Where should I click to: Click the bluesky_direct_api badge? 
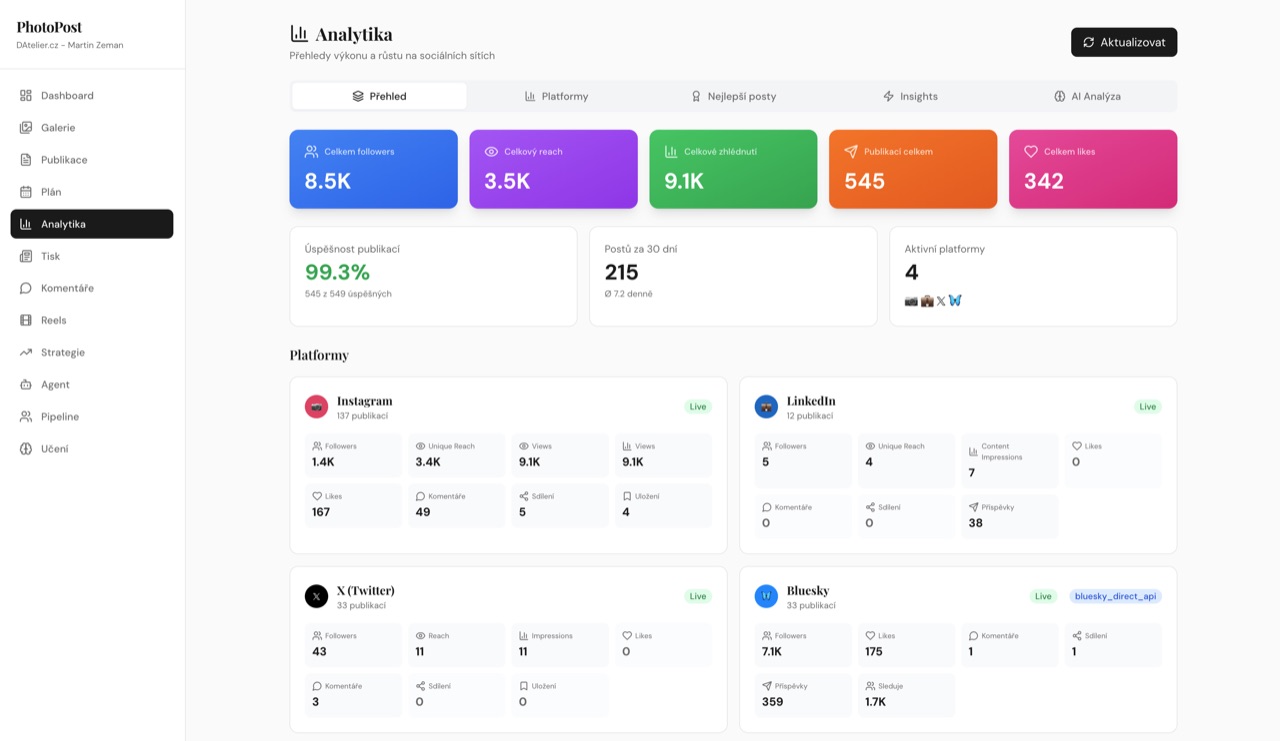[x=1115, y=596]
